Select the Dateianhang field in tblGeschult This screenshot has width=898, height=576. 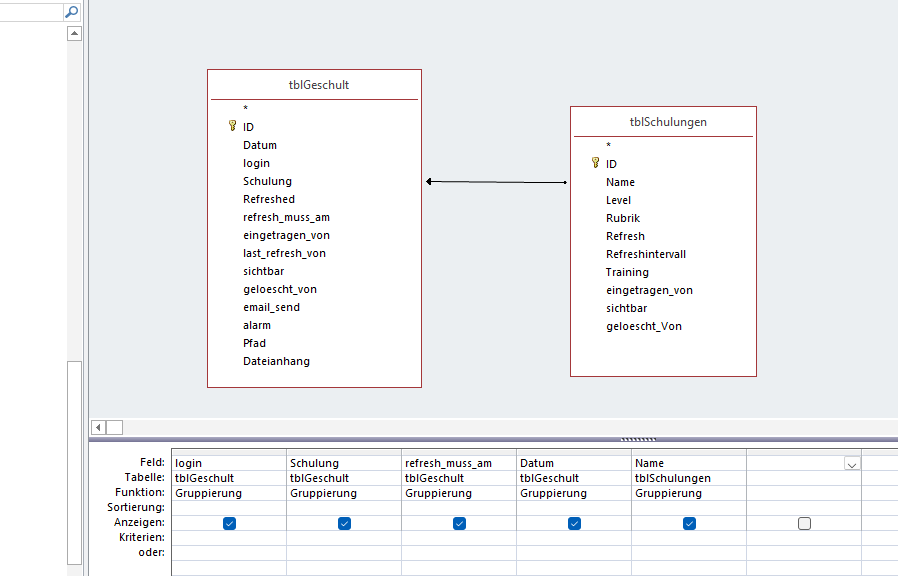(276, 361)
